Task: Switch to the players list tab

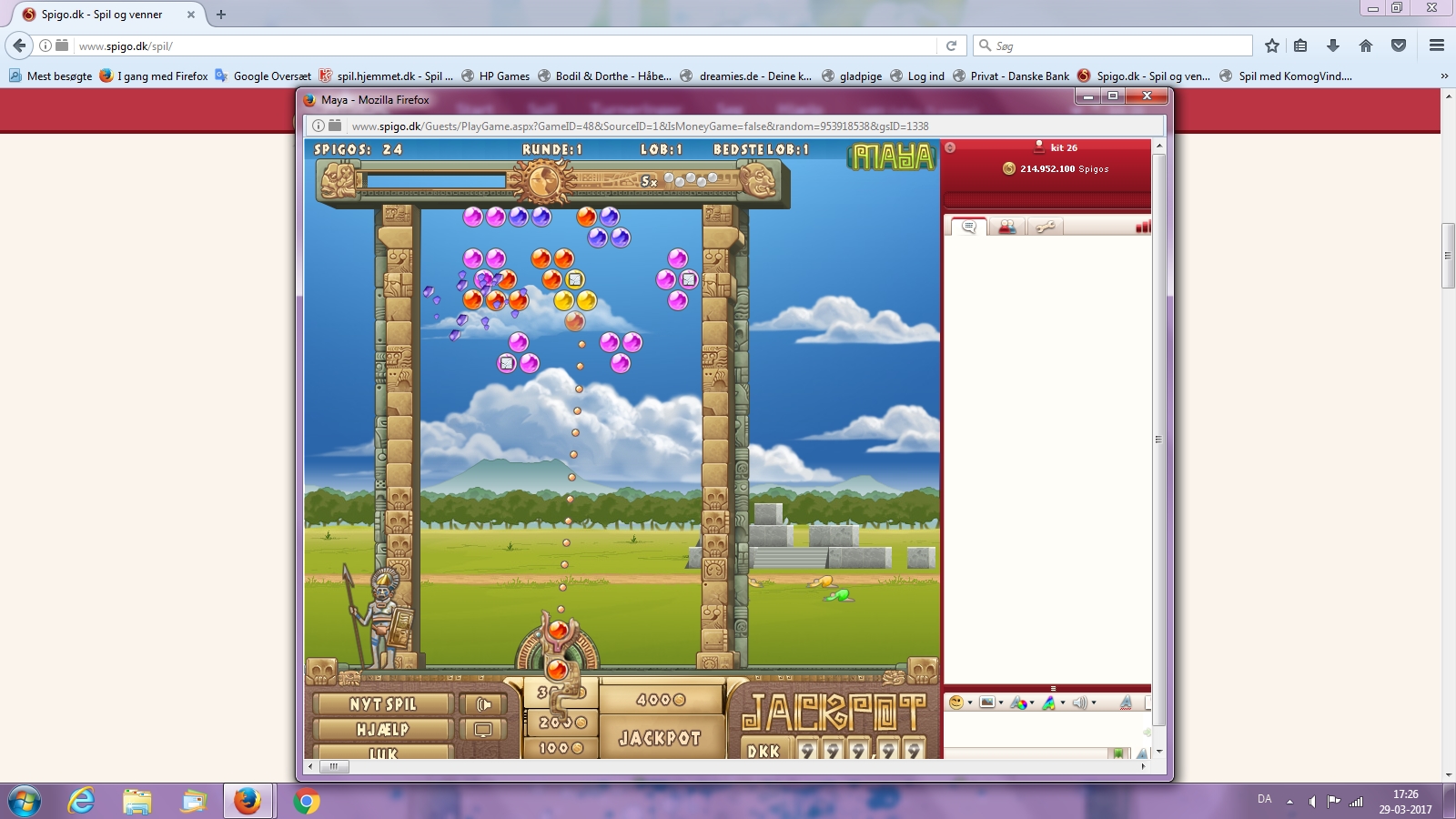Action: click(1007, 227)
